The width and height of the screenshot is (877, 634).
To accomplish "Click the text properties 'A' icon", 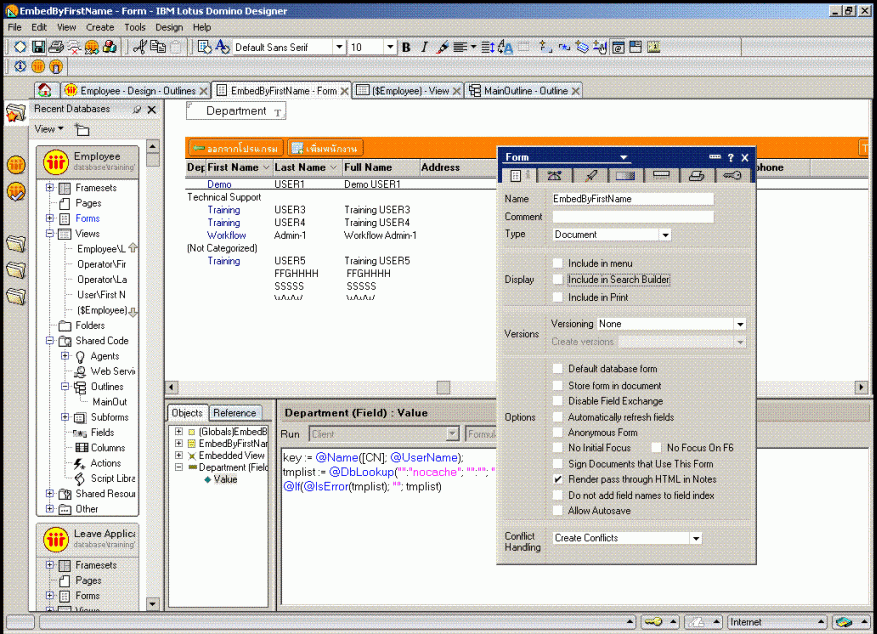I will (222, 47).
